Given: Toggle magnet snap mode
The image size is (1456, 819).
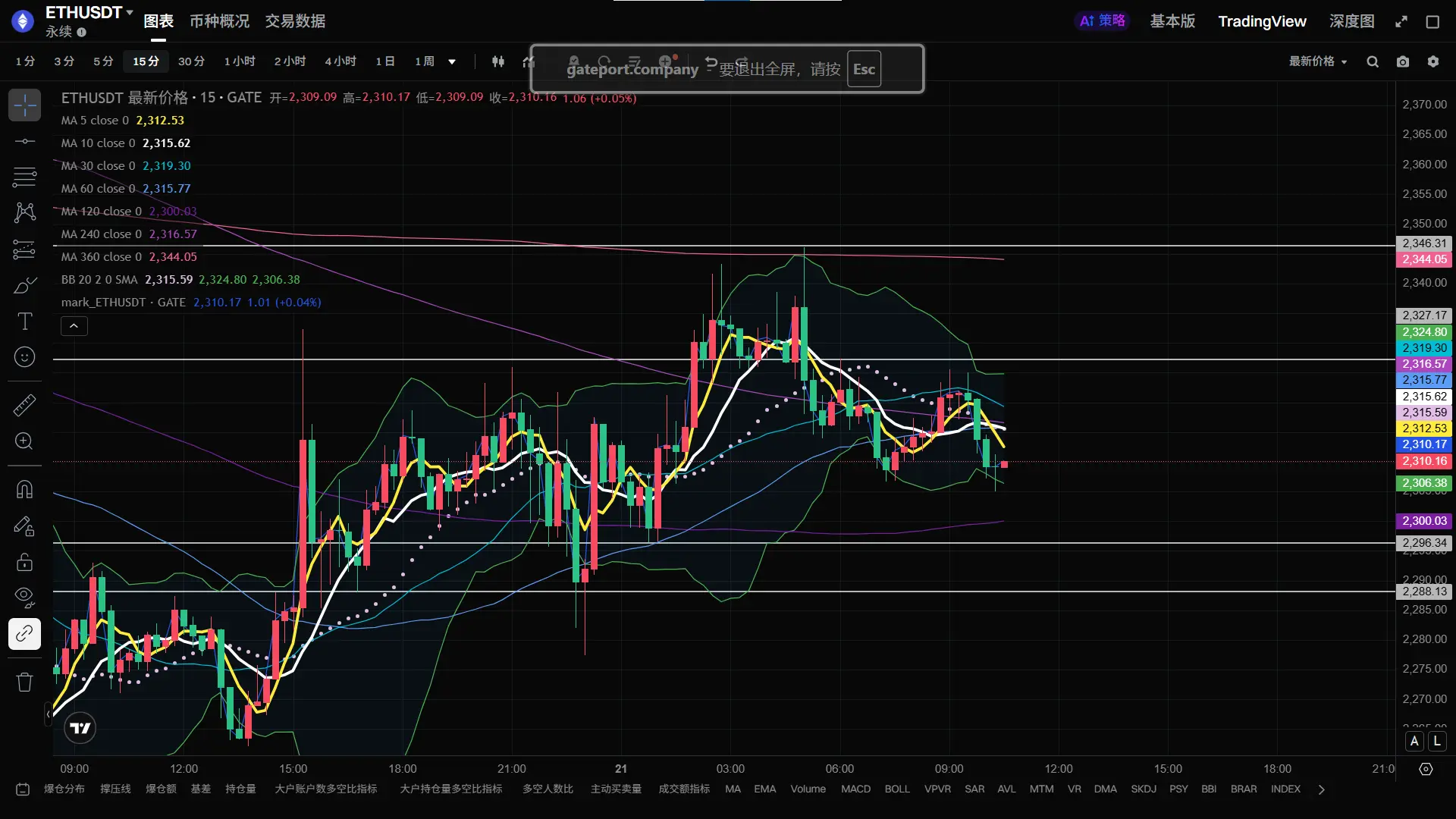Looking at the screenshot, I should pyautogui.click(x=24, y=489).
